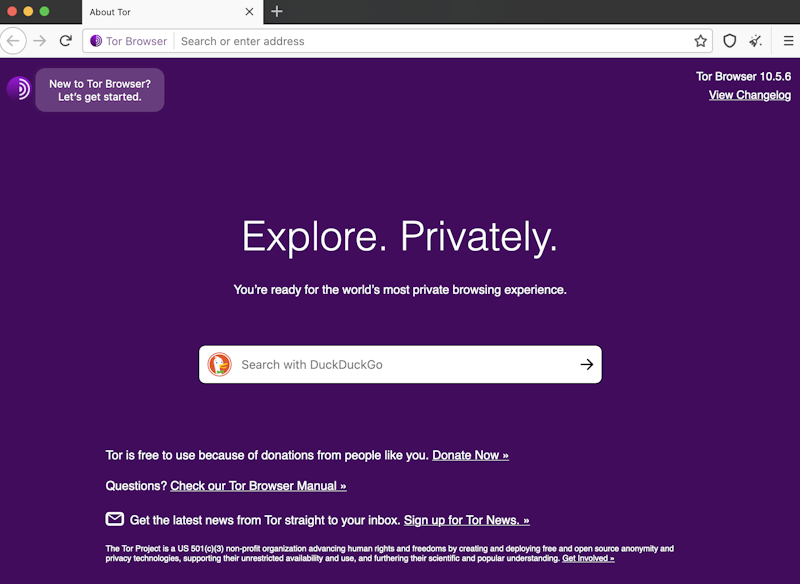The height and width of the screenshot is (584, 800).
Task: Open the Tor Browser Manual link
Action: (x=258, y=485)
